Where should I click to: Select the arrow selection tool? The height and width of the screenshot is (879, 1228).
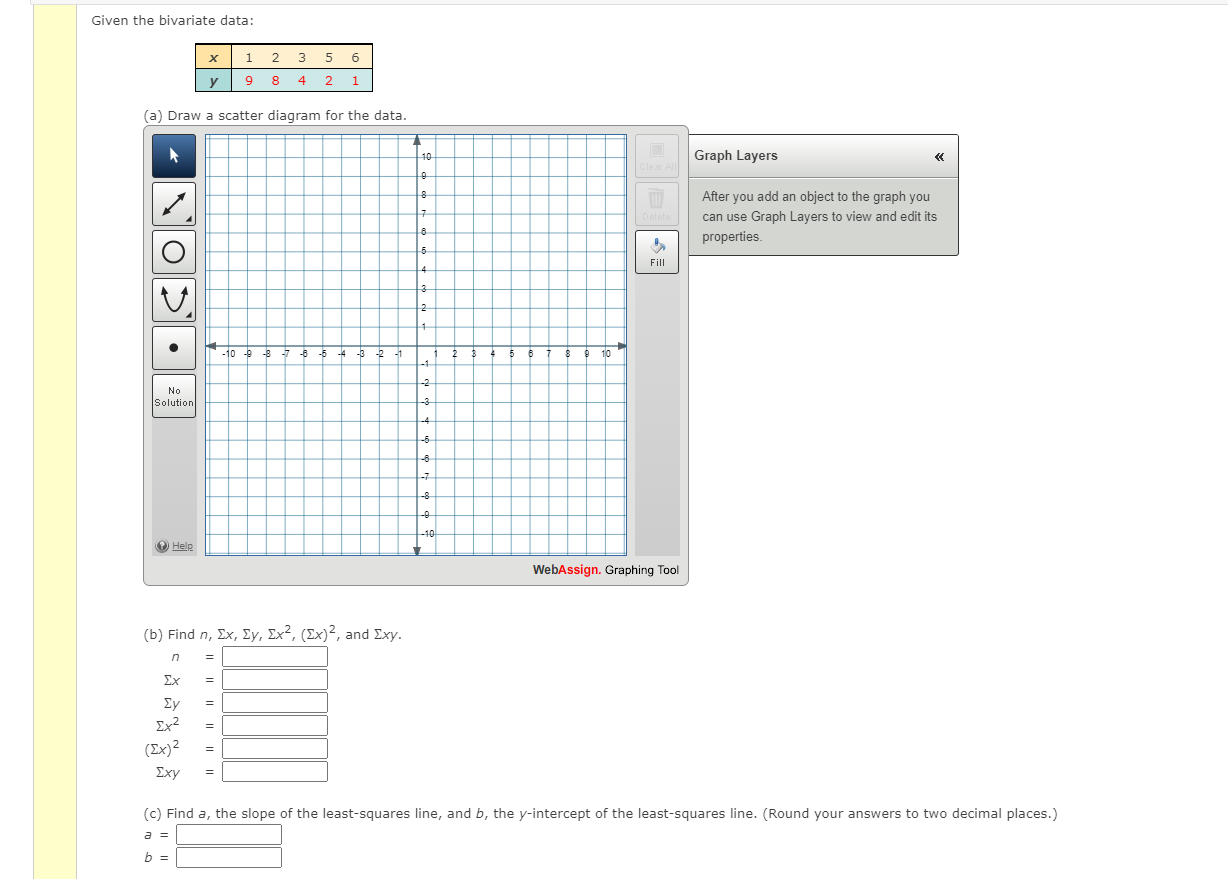tap(173, 155)
